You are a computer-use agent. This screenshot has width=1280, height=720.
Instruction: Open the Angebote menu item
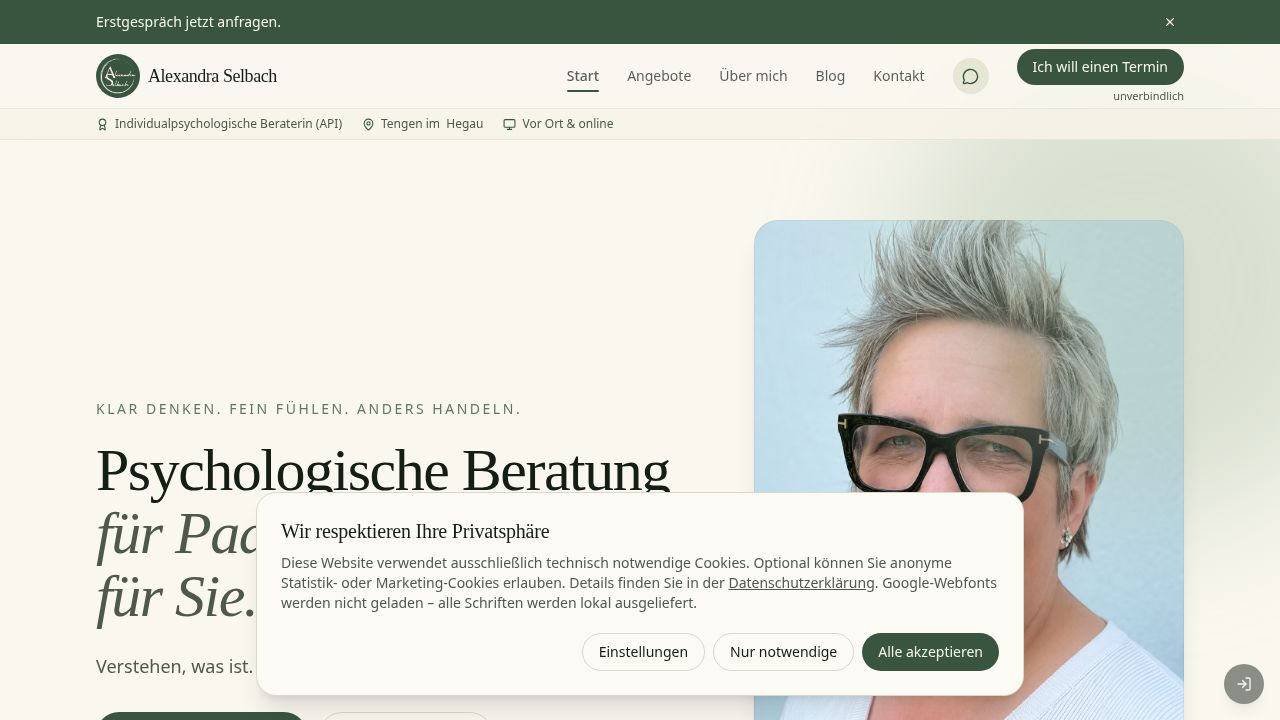[659, 76]
